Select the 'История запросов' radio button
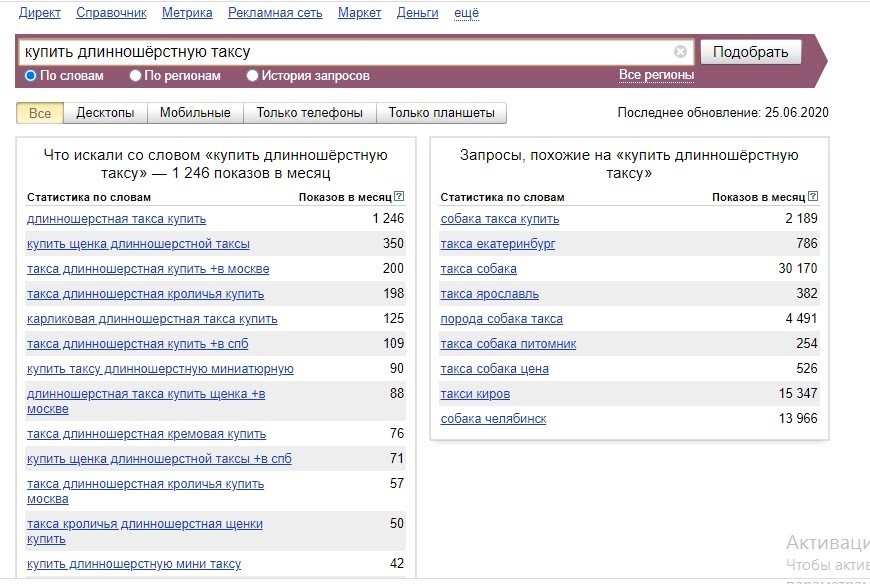870x584 pixels. coord(253,76)
